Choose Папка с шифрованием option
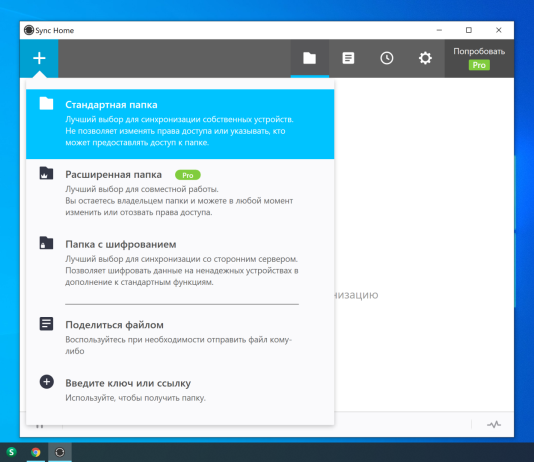 [180, 263]
